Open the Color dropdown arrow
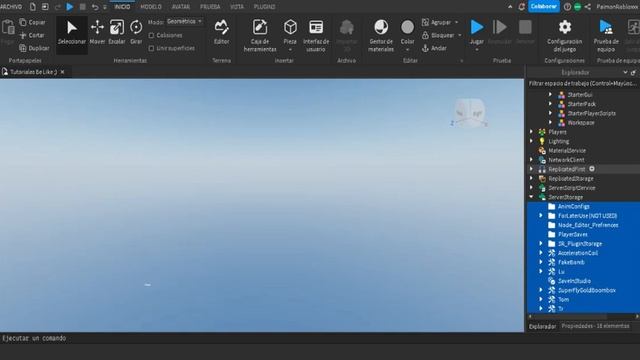Viewport: 640px width, 360px height. pos(407,50)
